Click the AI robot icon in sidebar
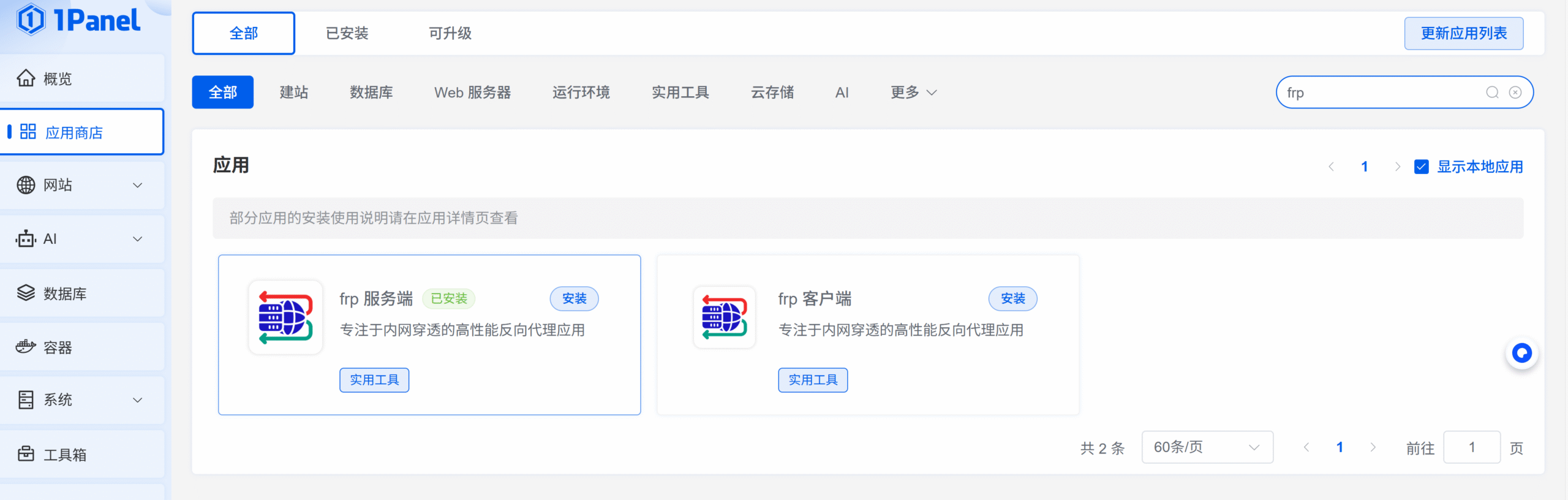The image size is (1568, 500). pyautogui.click(x=26, y=238)
